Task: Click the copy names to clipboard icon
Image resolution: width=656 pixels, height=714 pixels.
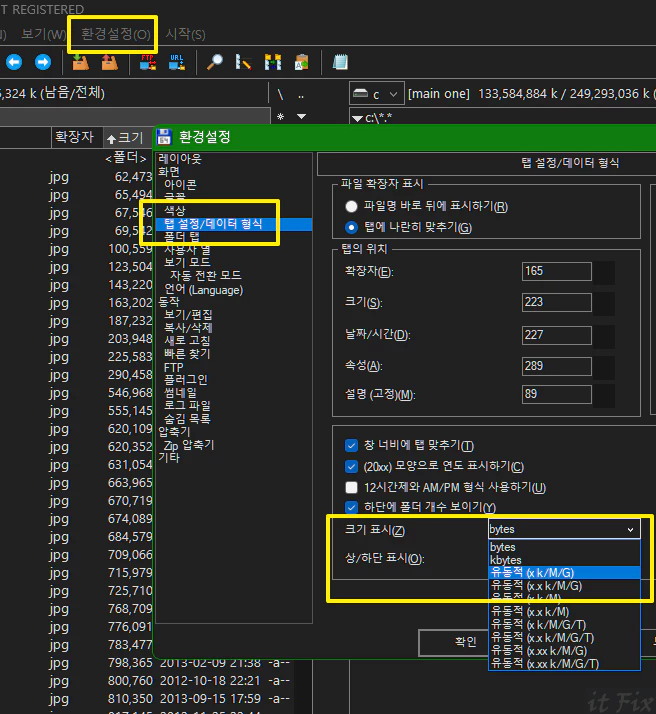Action: click(301, 62)
